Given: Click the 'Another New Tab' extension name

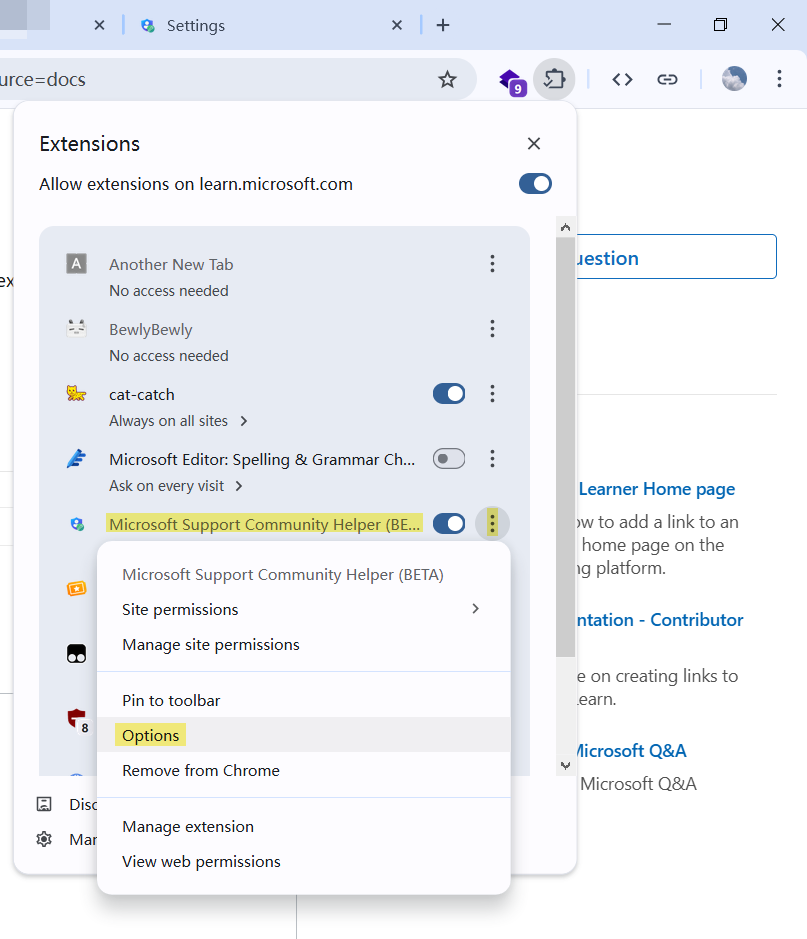Looking at the screenshot, I should click(171, 264).
